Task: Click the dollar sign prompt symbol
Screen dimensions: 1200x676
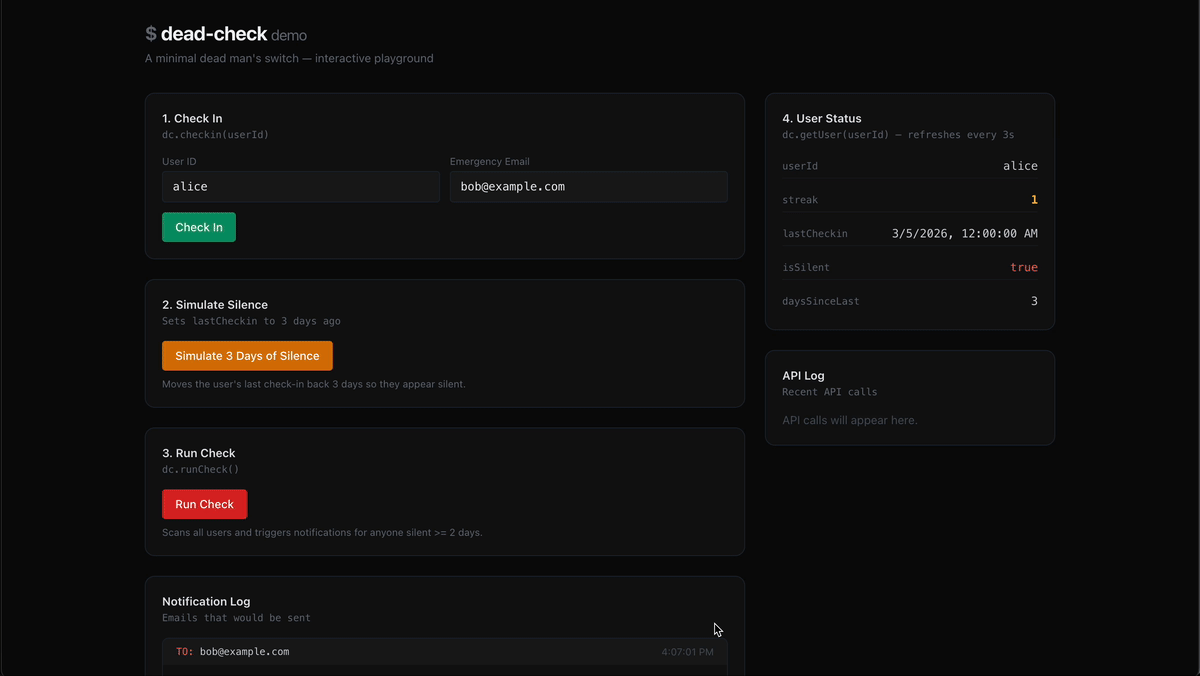Action: point(151,34)
